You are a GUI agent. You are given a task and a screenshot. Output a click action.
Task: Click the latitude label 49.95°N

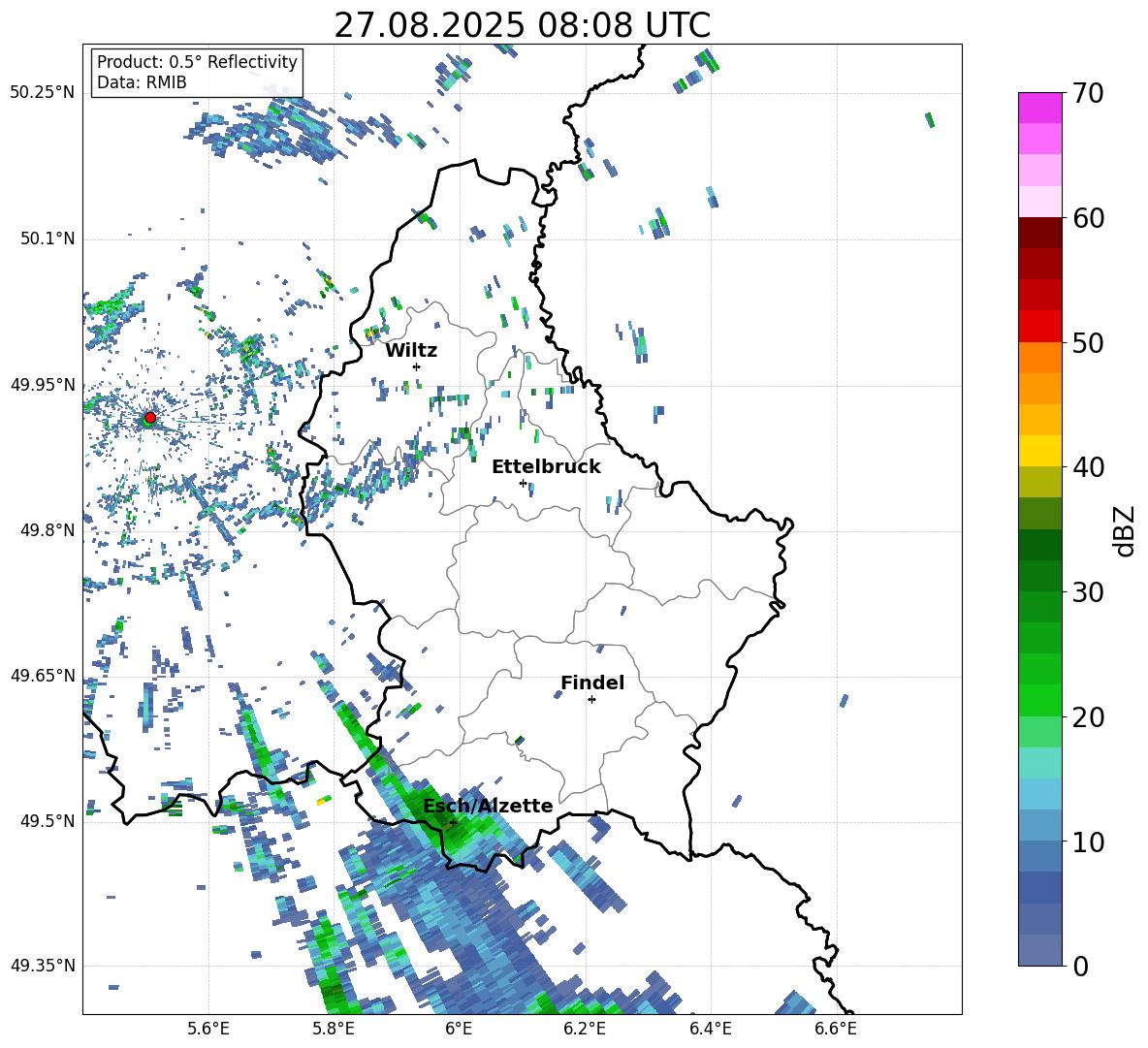pos(43,384)
